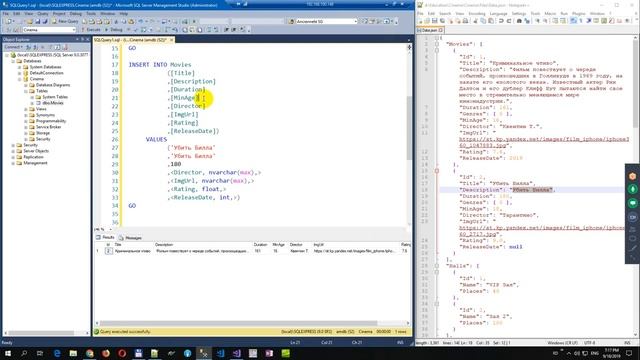This screenshot has height=360, width=640.
Task: Open the File menu in SSMS
Action: coord(6,13)
